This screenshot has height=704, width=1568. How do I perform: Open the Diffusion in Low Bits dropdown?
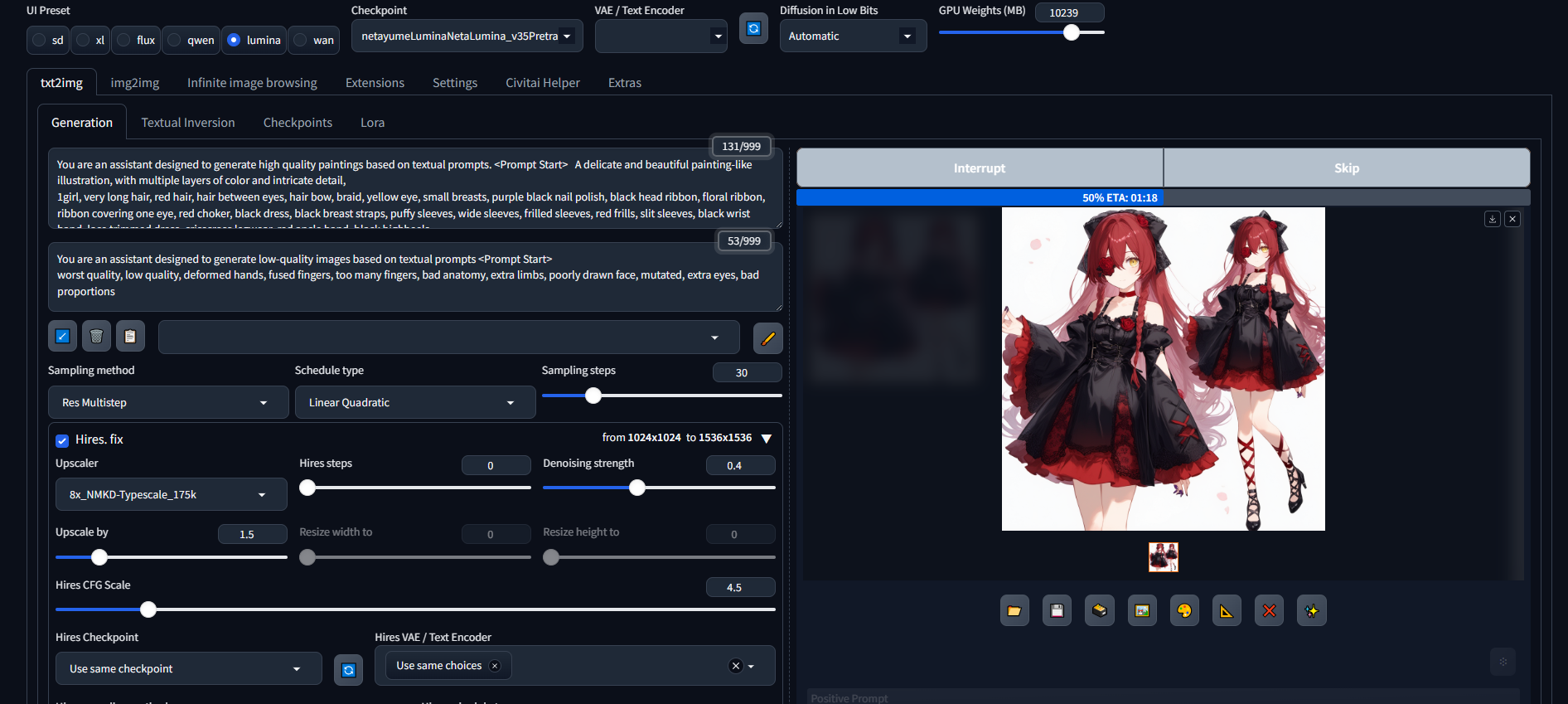pos(853,36)
